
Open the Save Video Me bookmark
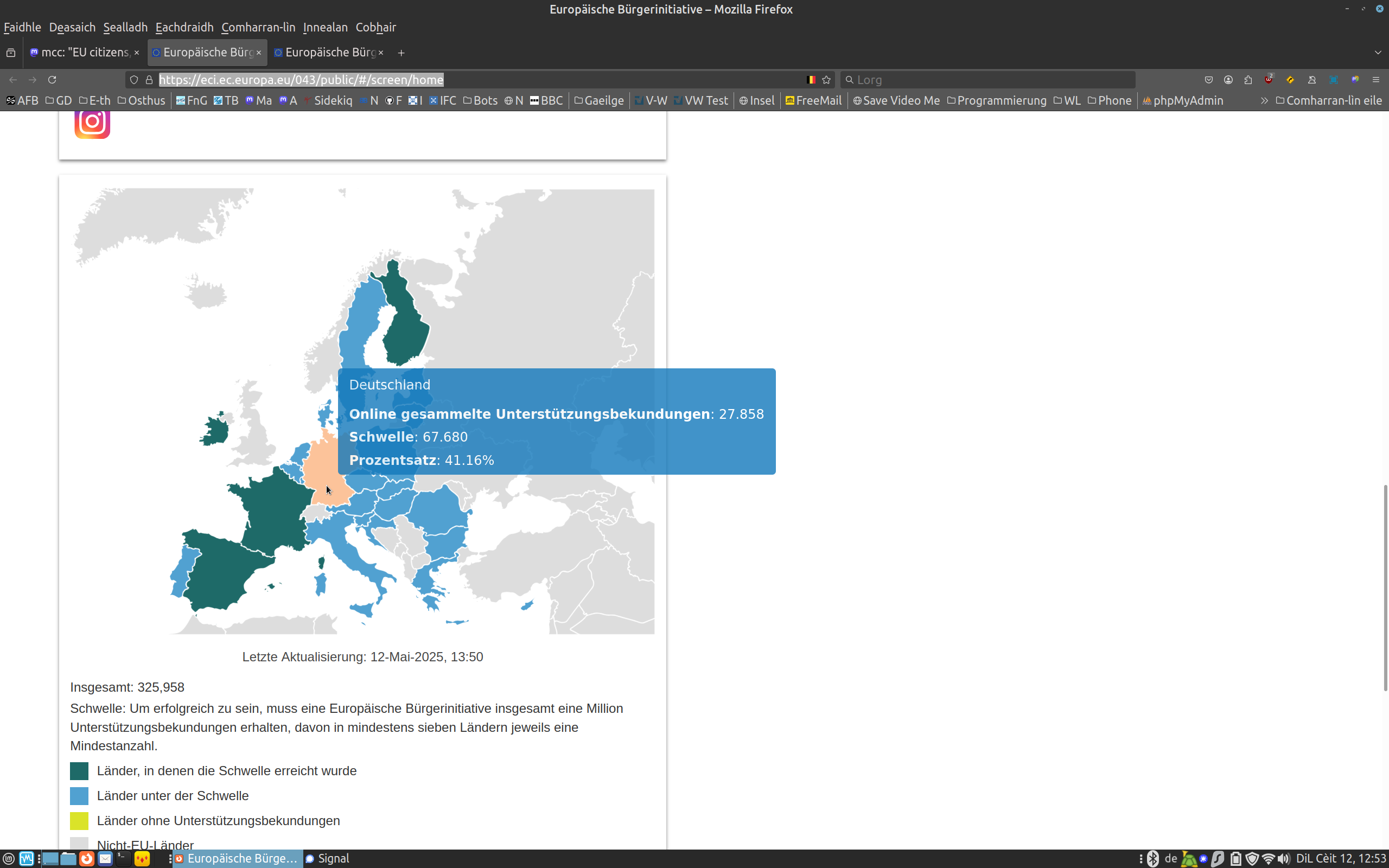(896, 100)
